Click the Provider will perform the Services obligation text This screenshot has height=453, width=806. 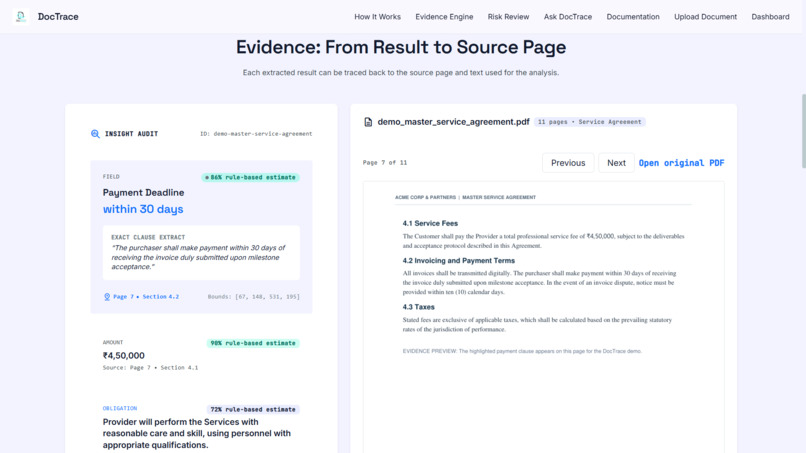[197, 433]
